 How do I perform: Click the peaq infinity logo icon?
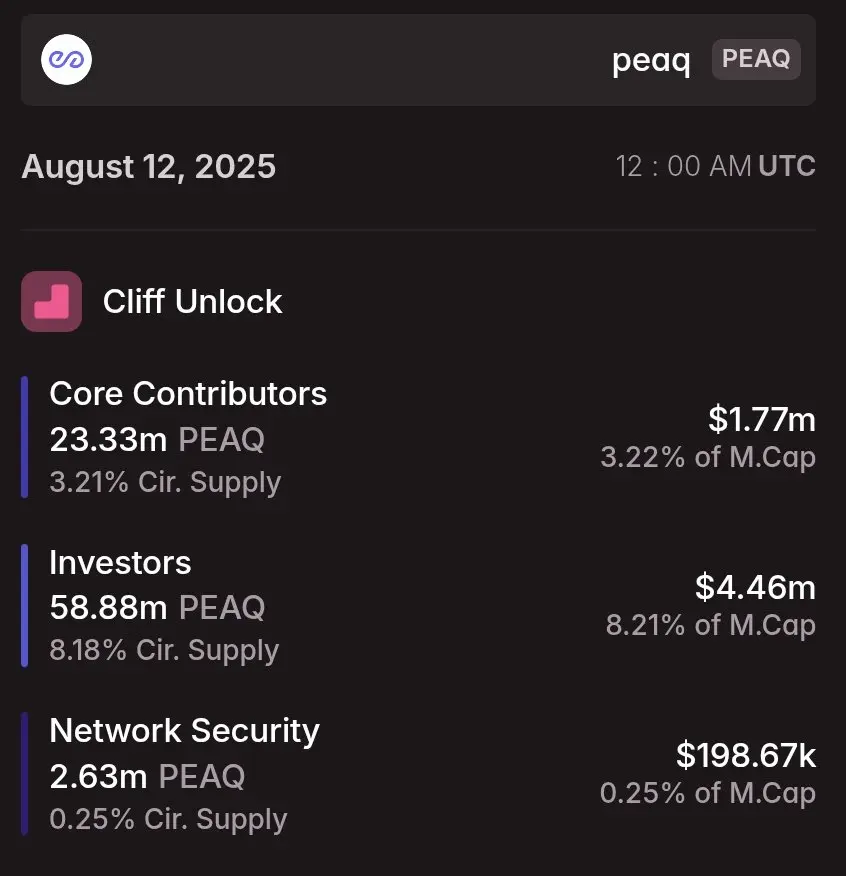coord(66,59)
